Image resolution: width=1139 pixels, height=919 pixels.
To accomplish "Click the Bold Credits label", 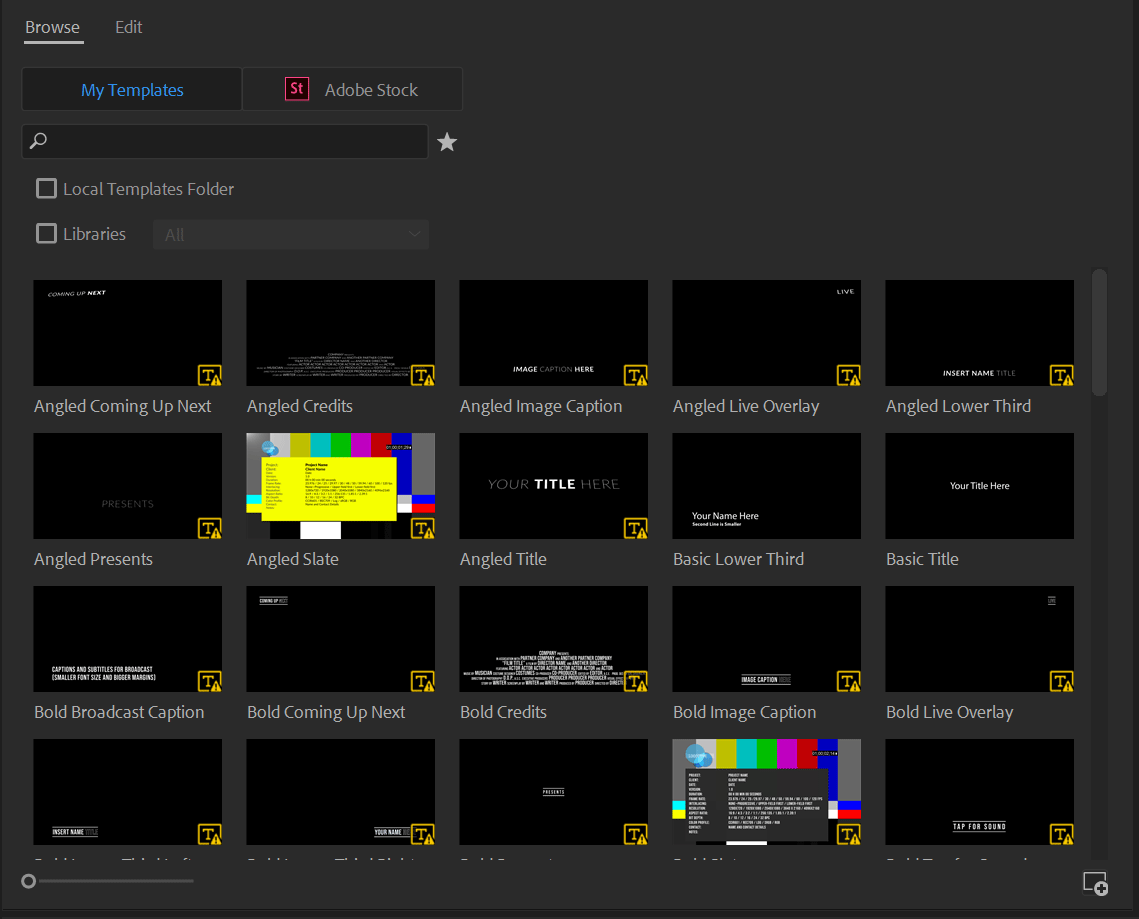I will [503, 713].
